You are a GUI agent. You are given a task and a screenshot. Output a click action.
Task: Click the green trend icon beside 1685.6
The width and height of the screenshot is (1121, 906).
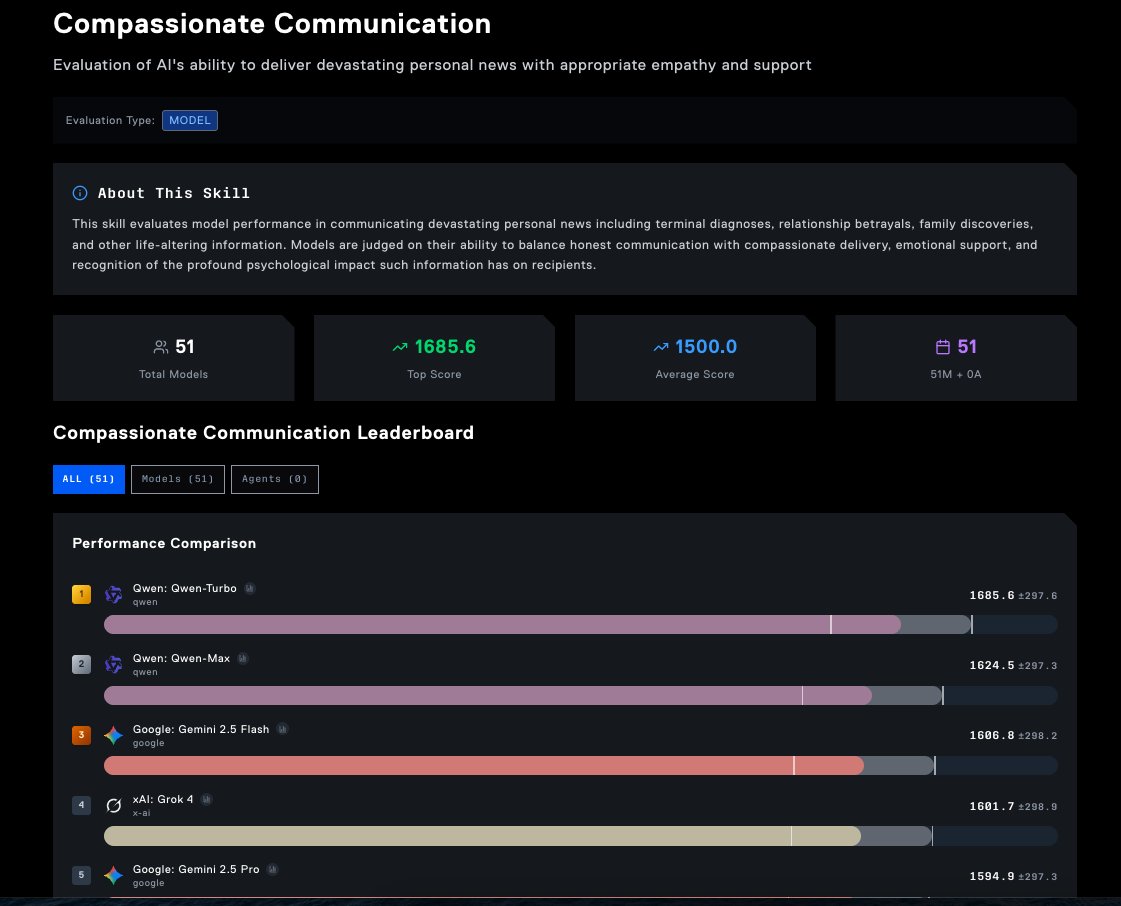tap(400, 348)
